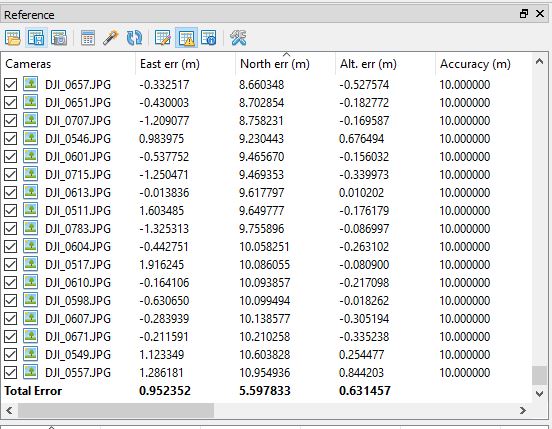
Task: Click the Import reference icon
Action: 13,38
